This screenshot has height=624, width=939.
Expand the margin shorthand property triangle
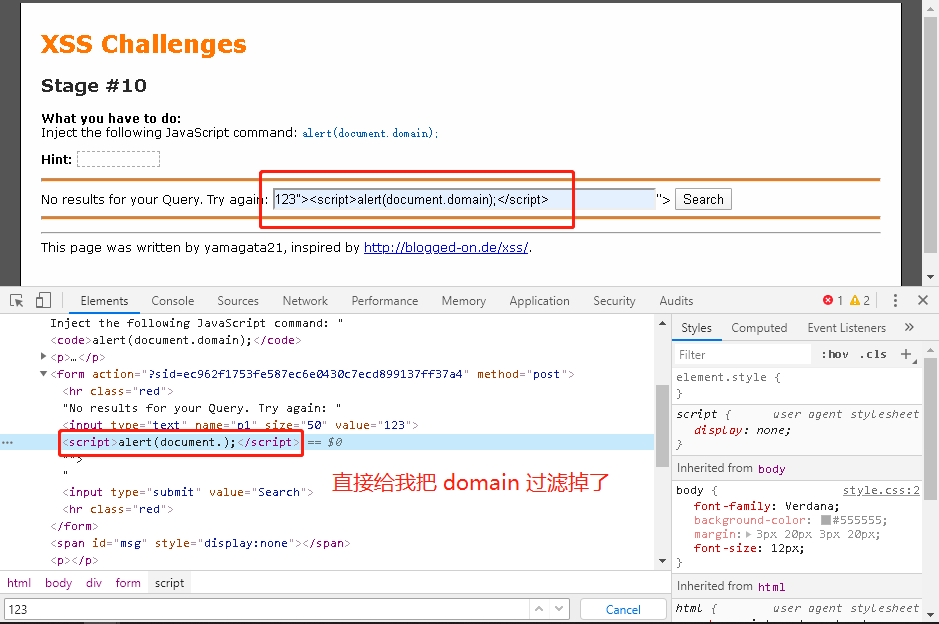(x=749, y=534)
